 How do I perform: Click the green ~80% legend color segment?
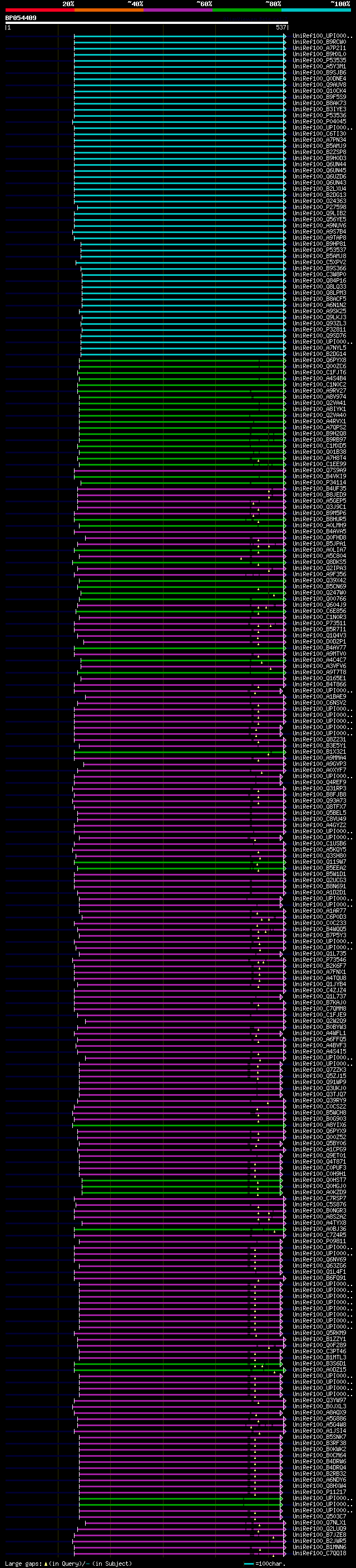(x=247, y=10)
